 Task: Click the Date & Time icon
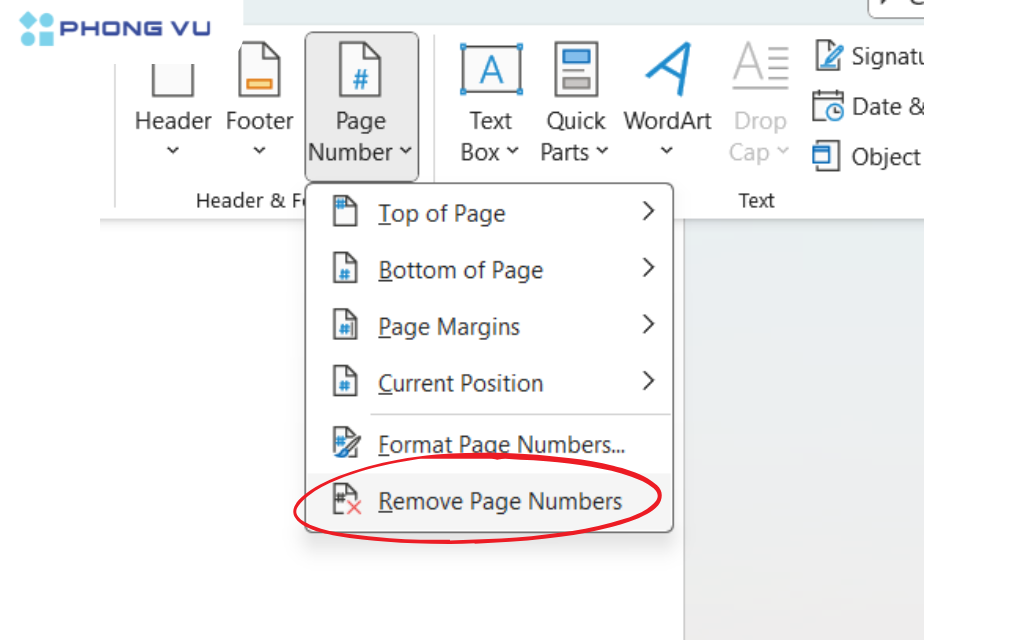829,107
